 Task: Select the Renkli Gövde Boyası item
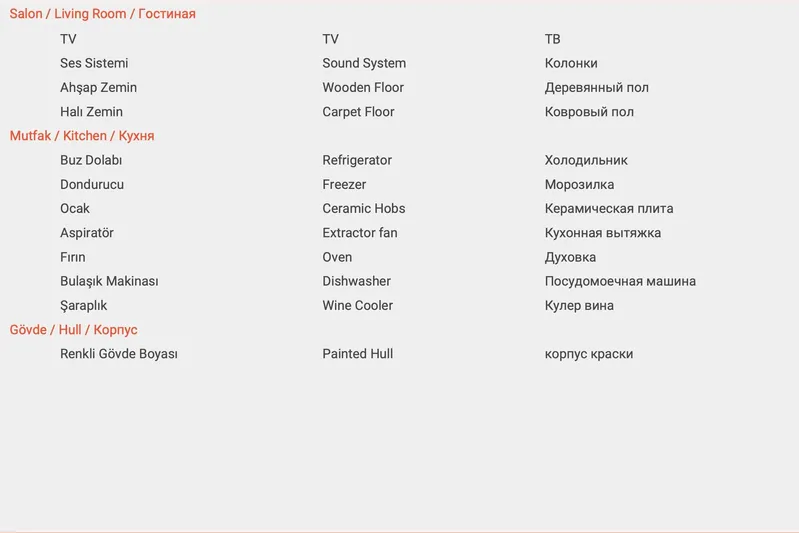click(119, 354)
